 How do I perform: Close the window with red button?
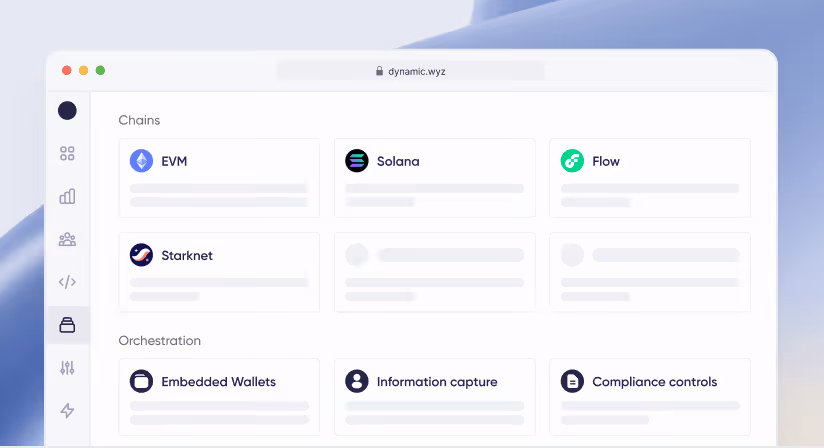[x=67, y=70]
